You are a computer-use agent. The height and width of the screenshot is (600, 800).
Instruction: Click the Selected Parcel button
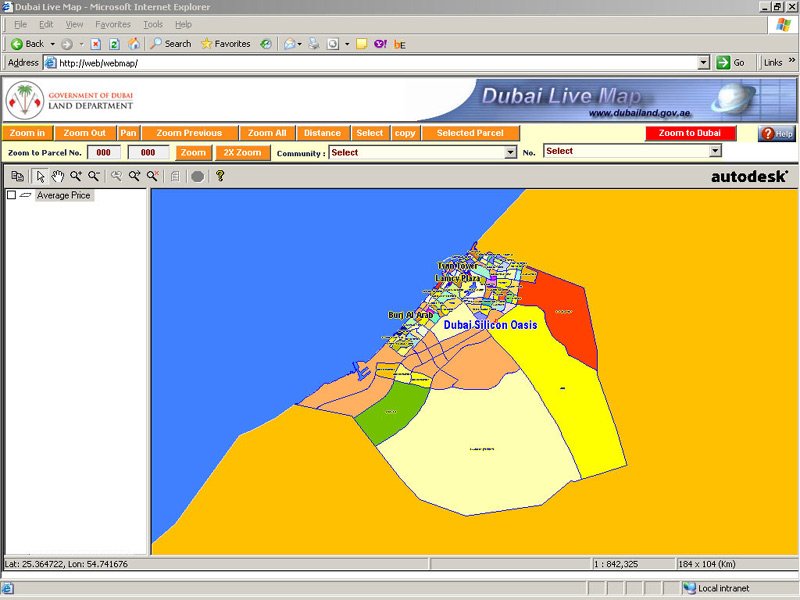coord(470,133)
